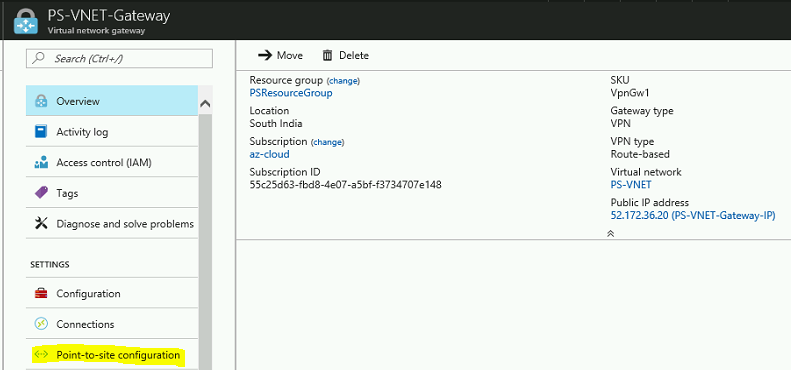Click the Activity log book icon
Image resolution: width=791 pixels, height=370 pixels.
click(x=41, y=132)
